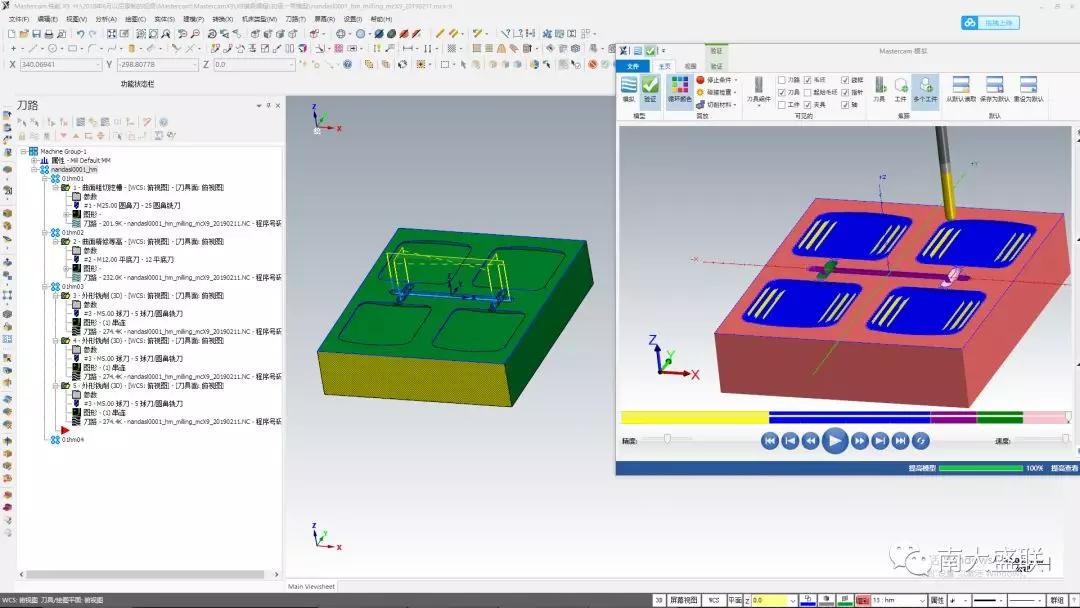This screenshot has height=608, width=1080.
Task: Click the Screen view (屏幕视图) status bar button
Action: [683, 600]
